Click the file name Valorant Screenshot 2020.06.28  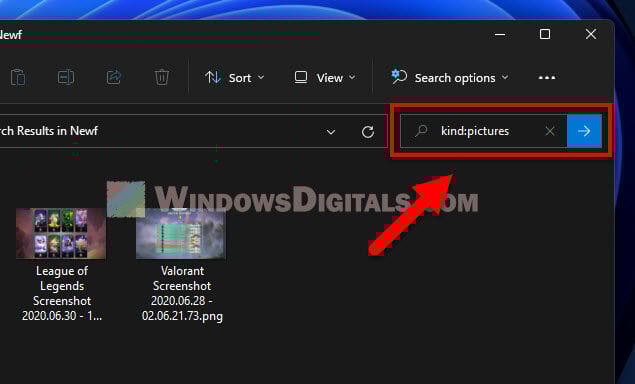[182, 293]
